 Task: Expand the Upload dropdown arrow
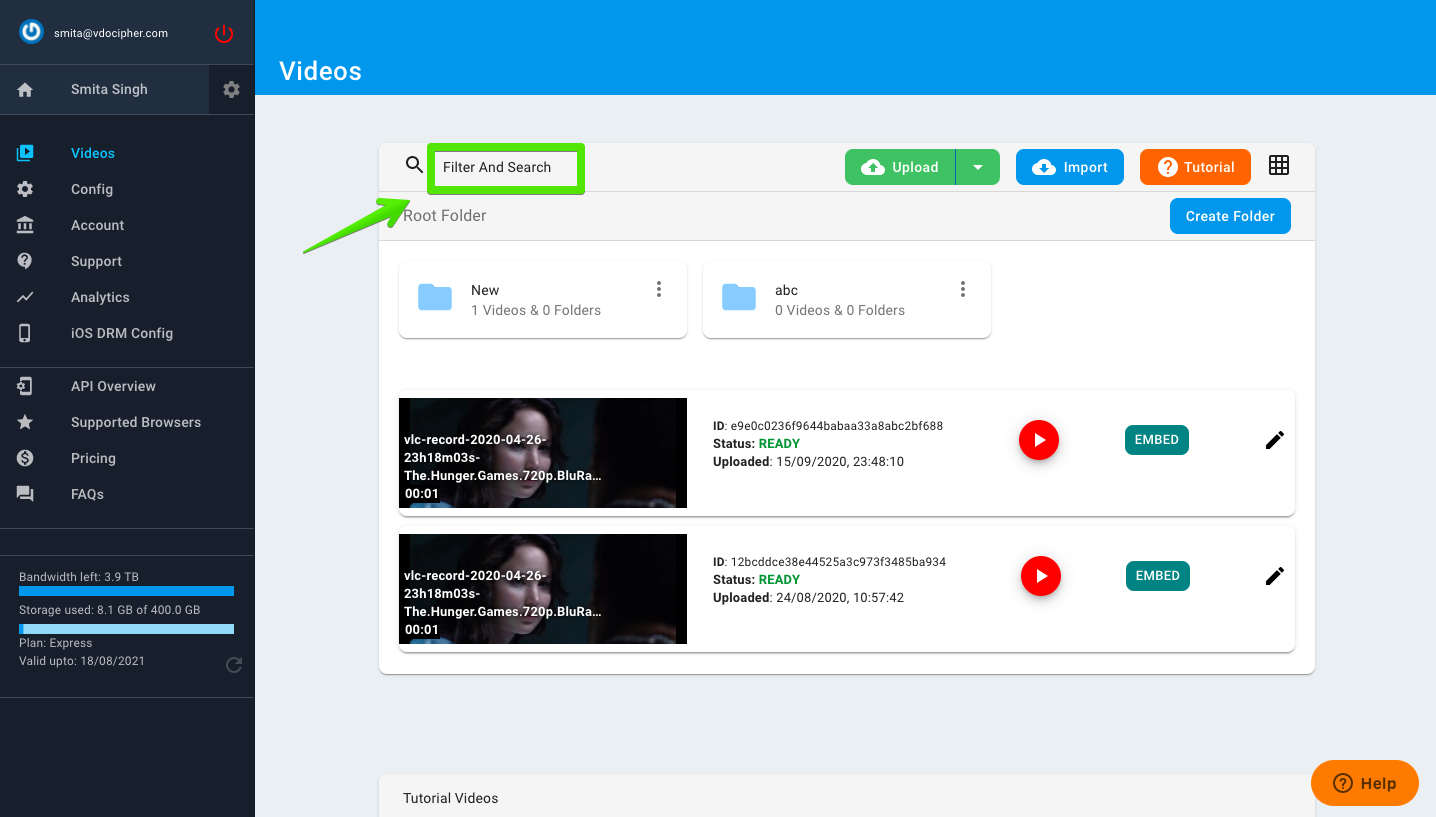[978, 167]
